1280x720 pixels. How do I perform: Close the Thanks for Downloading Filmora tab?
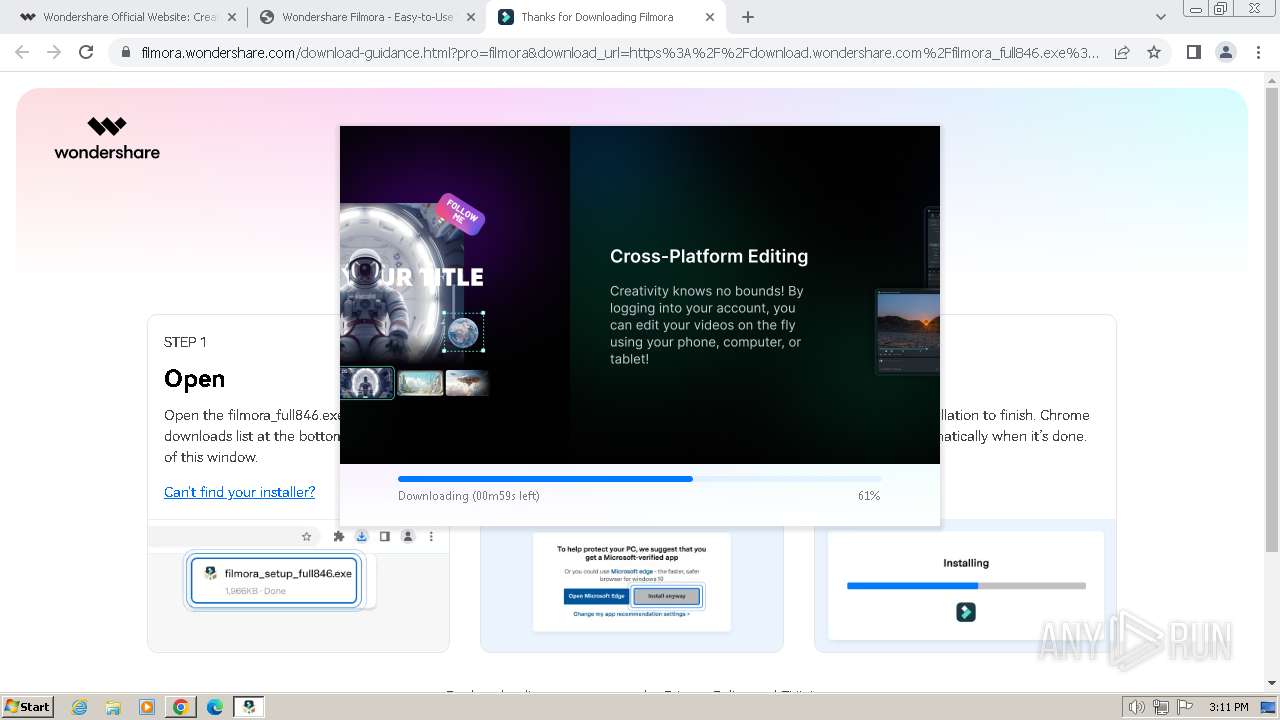(x=710, y=17)
